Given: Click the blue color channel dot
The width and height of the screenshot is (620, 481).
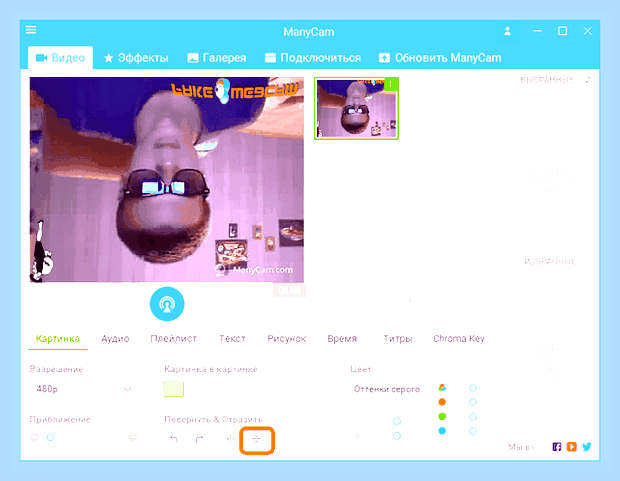Looking at the screenshot, I should [x=442, y=431].
